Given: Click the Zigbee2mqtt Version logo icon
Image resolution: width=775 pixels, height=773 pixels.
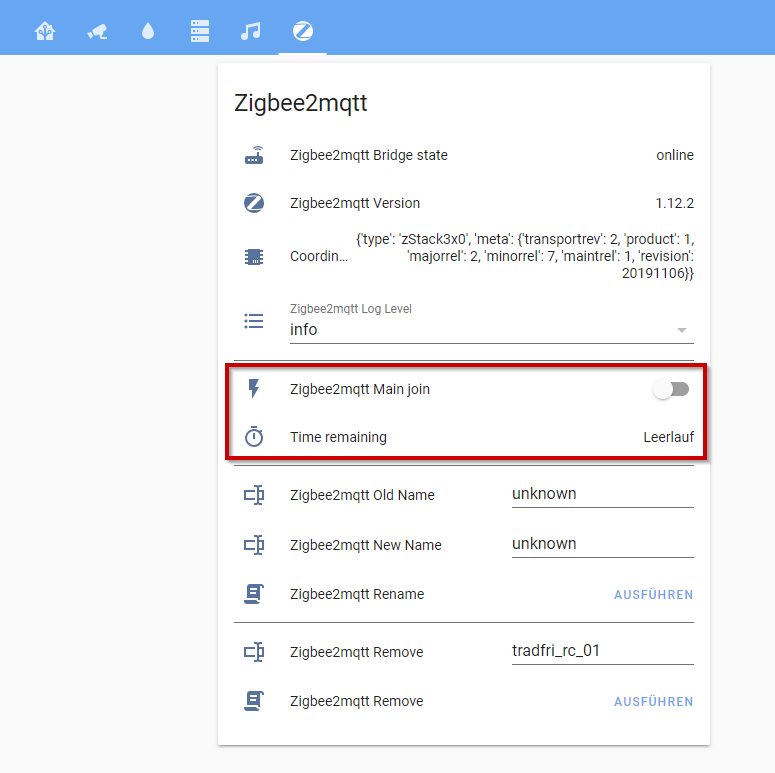Looking at the screenshot, I should [x=254, y=203].
